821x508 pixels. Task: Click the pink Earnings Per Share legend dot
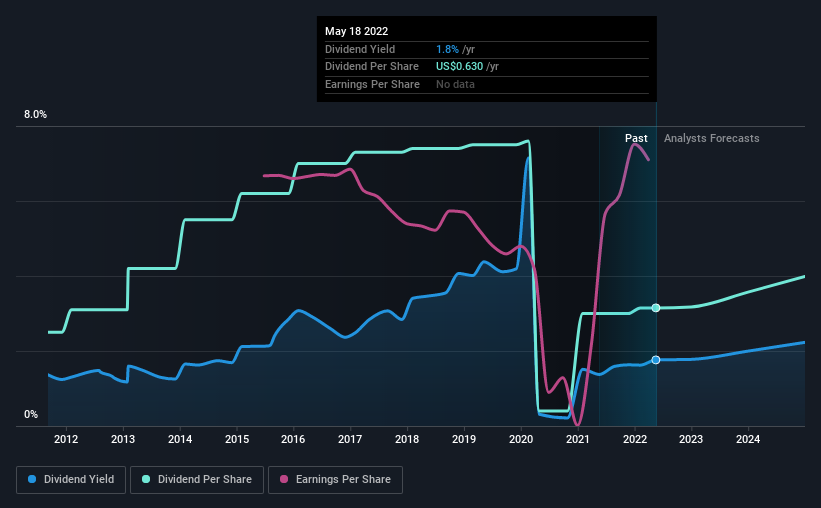[x=284, y=479]
